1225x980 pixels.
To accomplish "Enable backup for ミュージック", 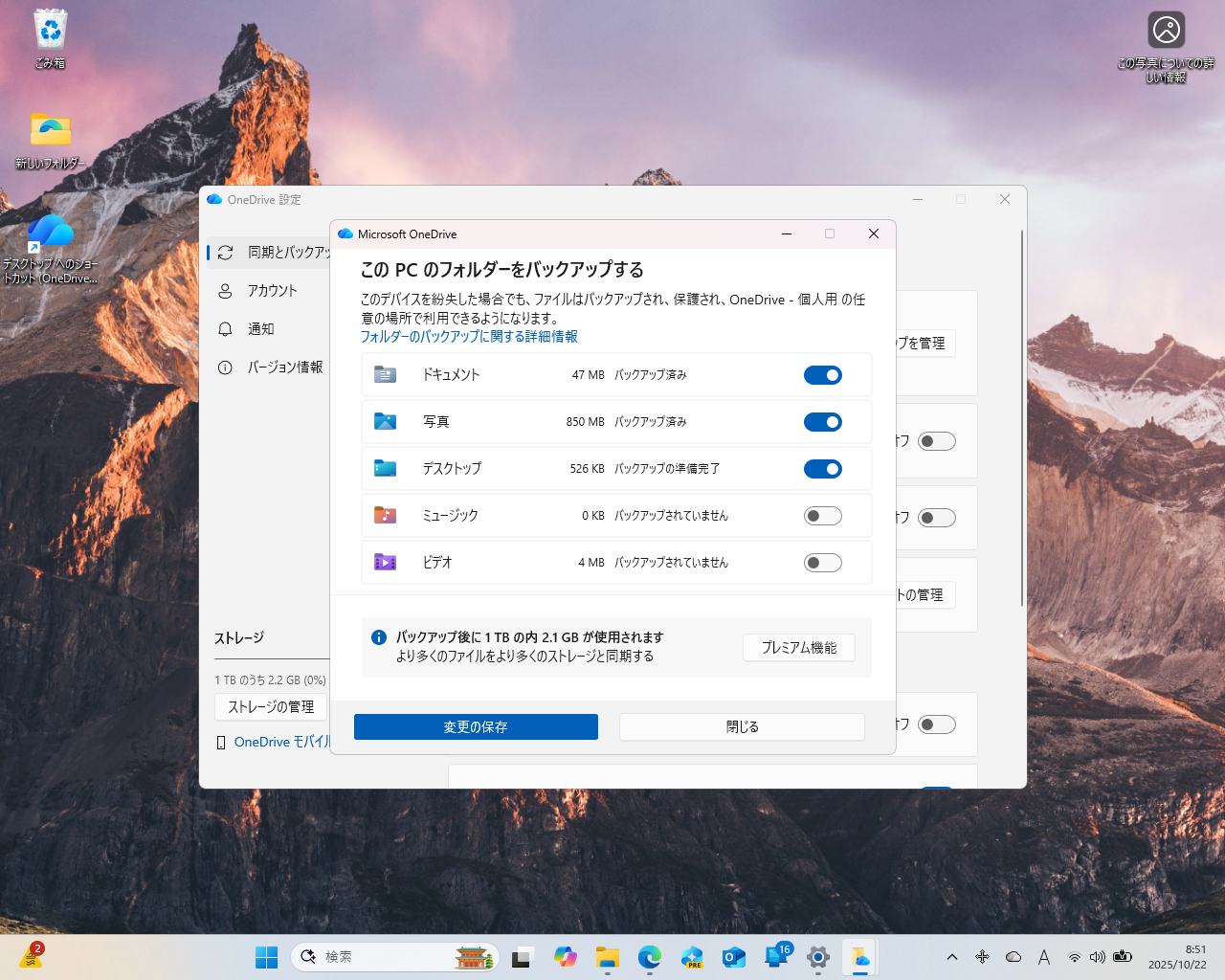I will coord(823,515).
